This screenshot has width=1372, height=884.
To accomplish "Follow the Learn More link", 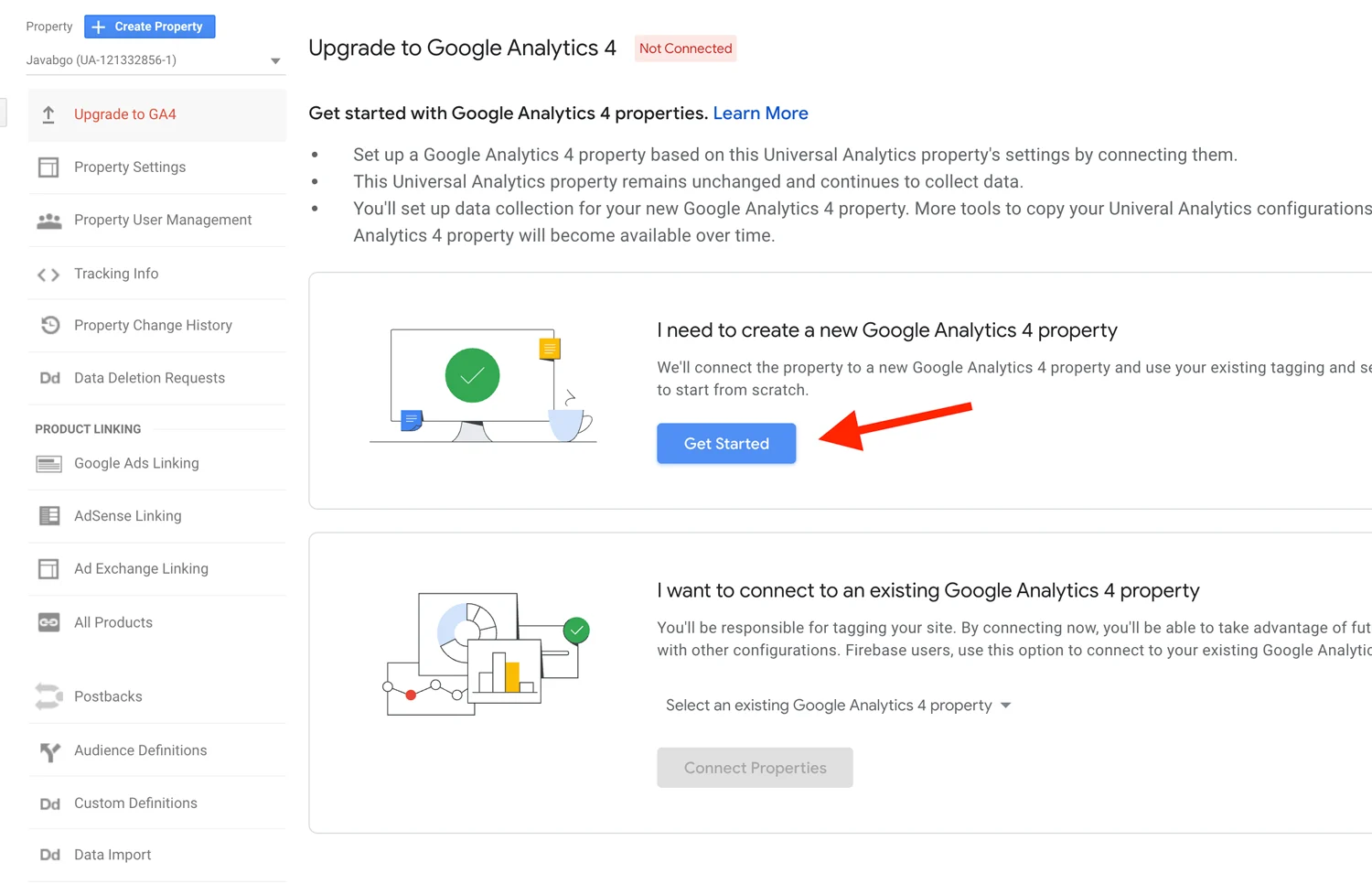I will tap(760, 113).
